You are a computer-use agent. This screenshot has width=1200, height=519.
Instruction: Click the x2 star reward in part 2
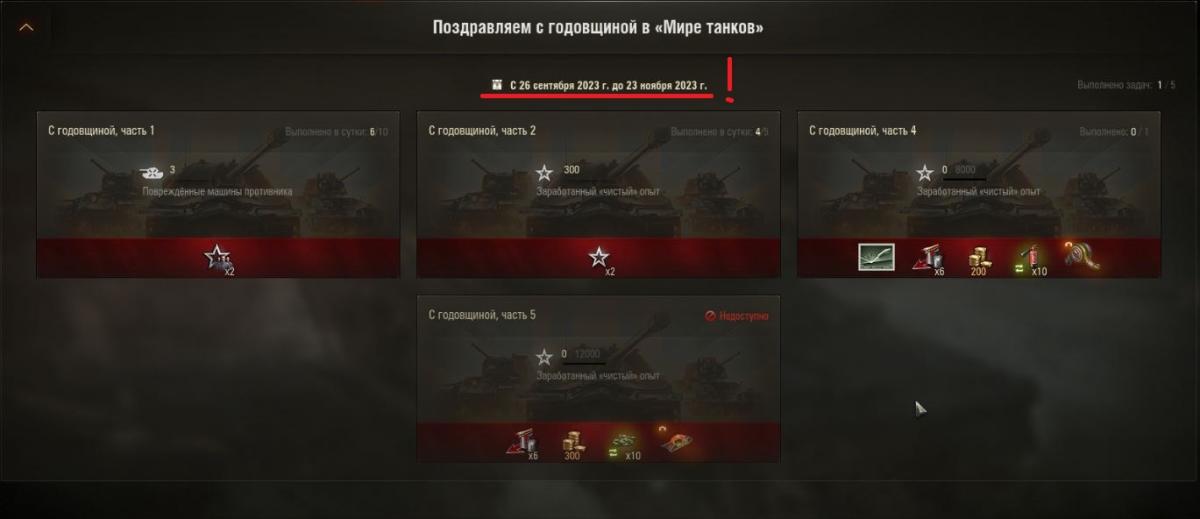click(599, 259)
